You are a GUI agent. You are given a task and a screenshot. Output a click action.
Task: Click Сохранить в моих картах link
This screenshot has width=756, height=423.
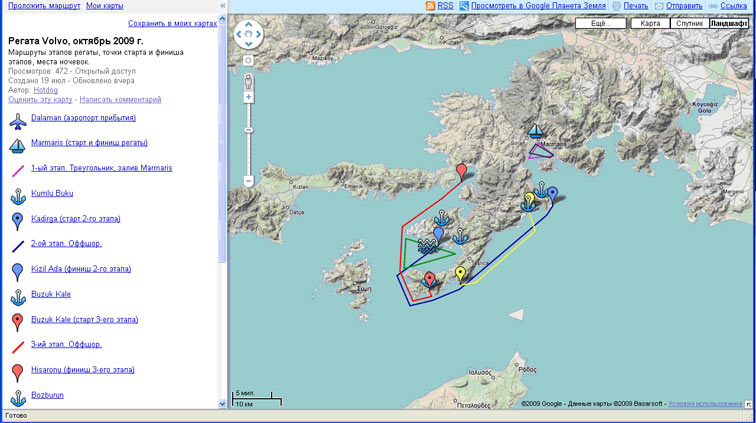coord(172,23)
